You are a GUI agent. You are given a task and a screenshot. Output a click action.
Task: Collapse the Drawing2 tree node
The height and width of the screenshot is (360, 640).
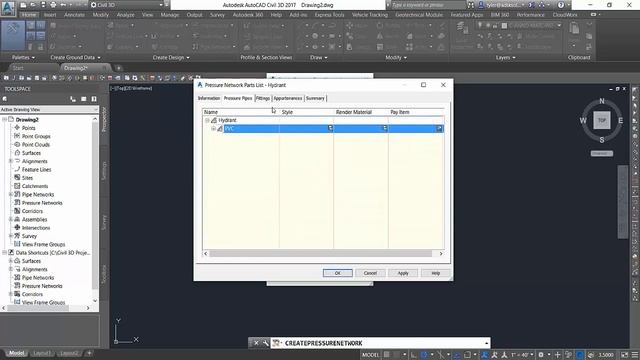pyautogui.click(x=4, y=120)
